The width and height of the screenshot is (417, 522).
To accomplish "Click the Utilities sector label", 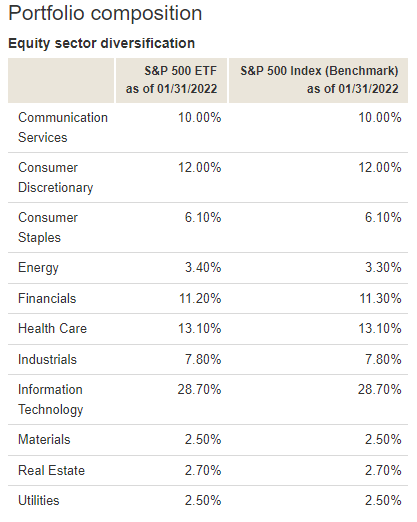I will pos(39,500).
